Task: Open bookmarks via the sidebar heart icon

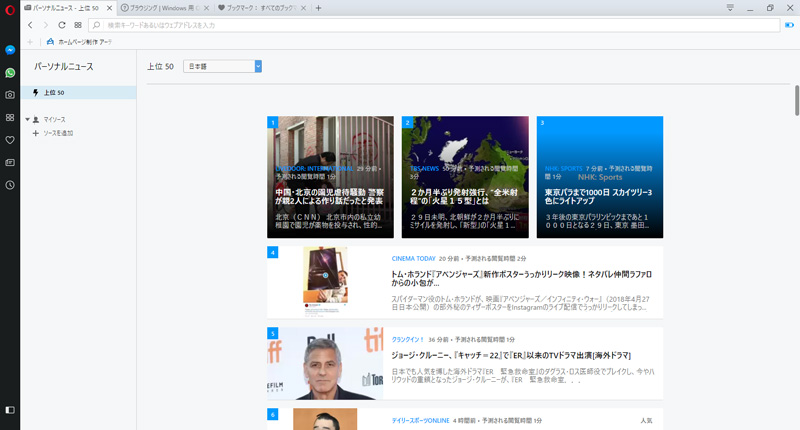Action: (x=10, y=140)
